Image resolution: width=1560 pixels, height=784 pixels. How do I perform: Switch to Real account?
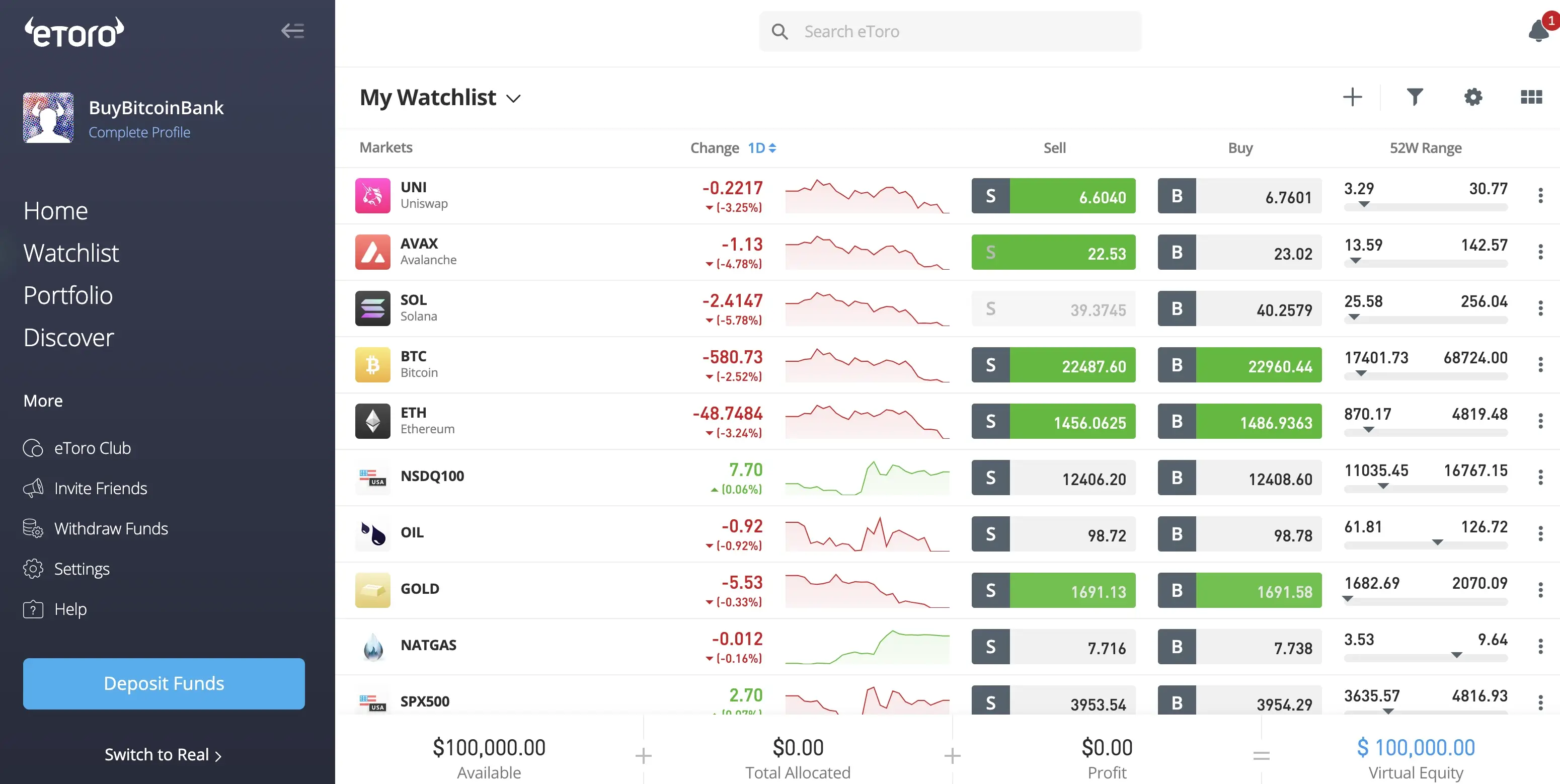pos(163,754)
